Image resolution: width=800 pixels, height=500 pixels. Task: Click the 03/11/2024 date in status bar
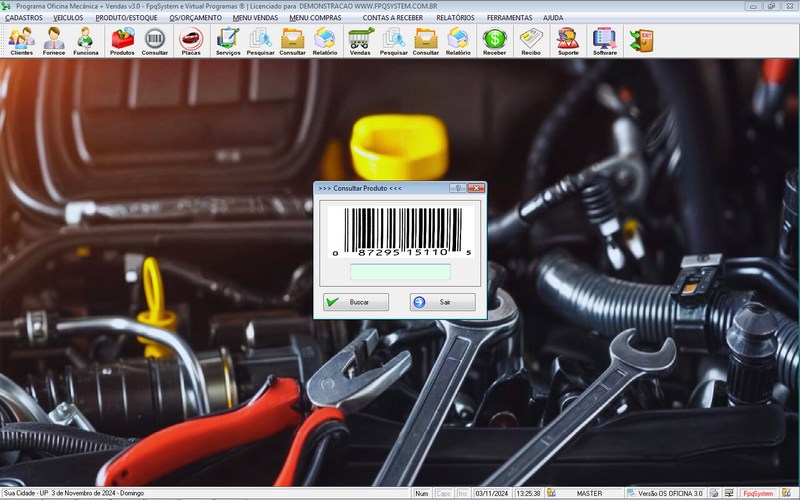492,493
